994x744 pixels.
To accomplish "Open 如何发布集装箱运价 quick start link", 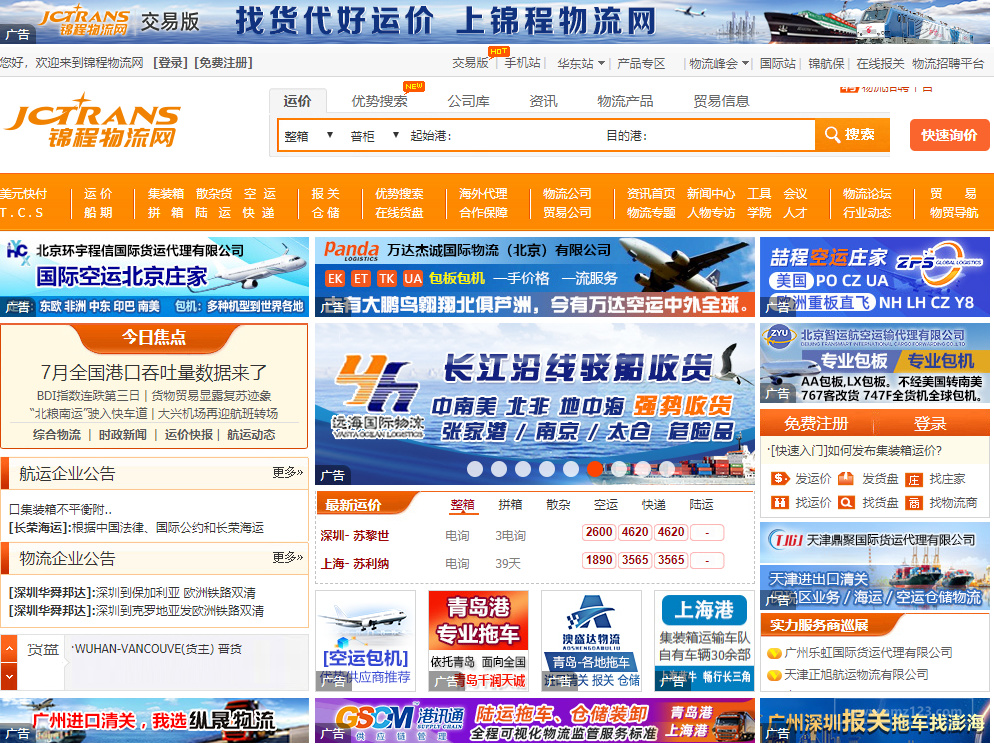I will (x=856, y=451).
